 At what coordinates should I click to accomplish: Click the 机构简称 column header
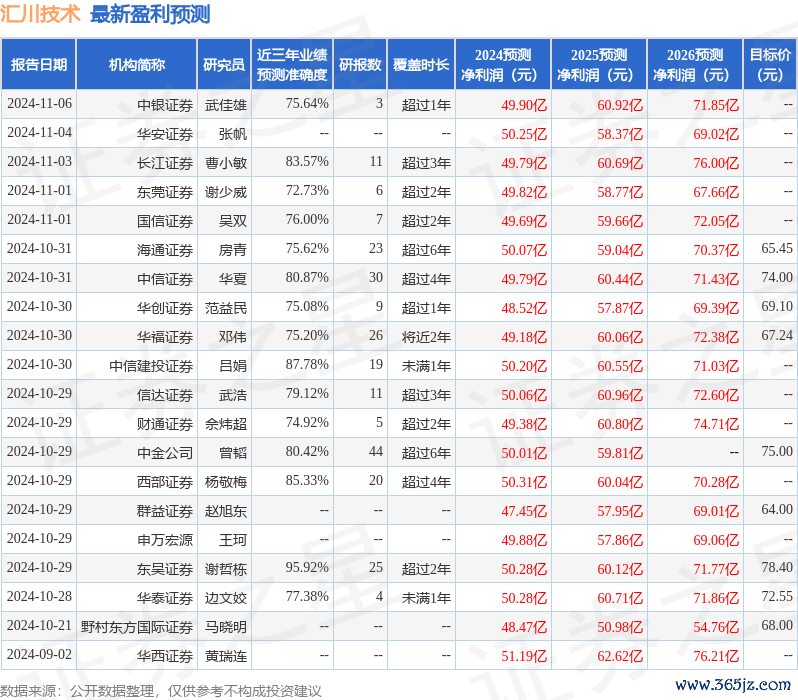tap(136, 65)
